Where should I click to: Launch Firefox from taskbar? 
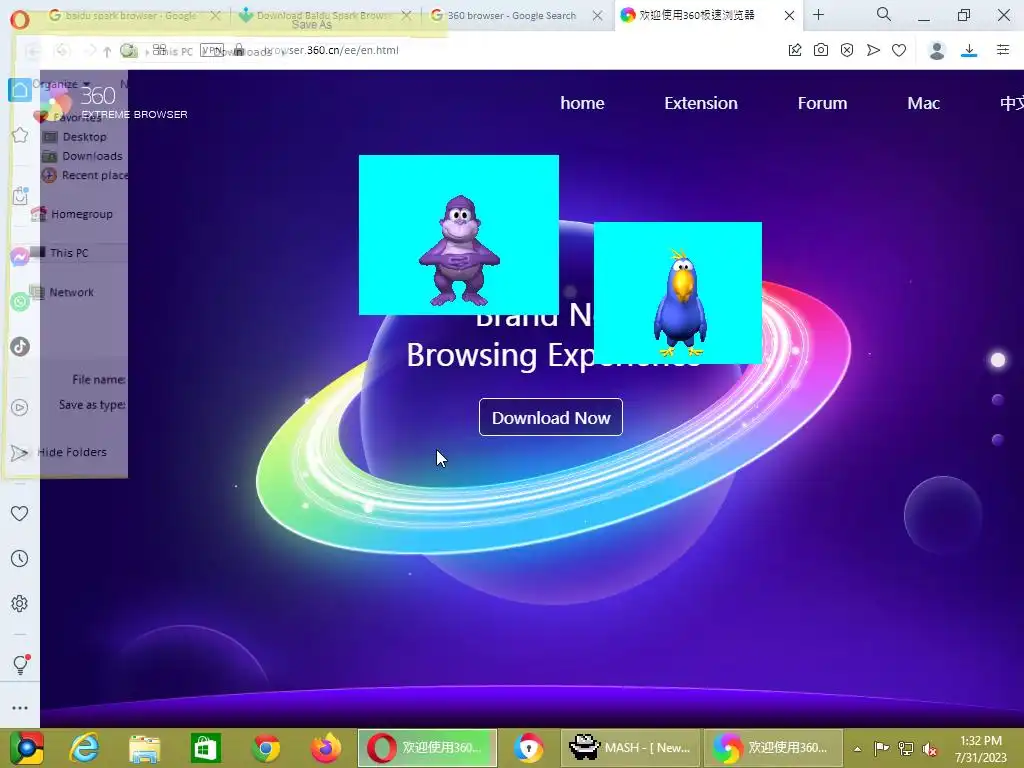[326, 748]
